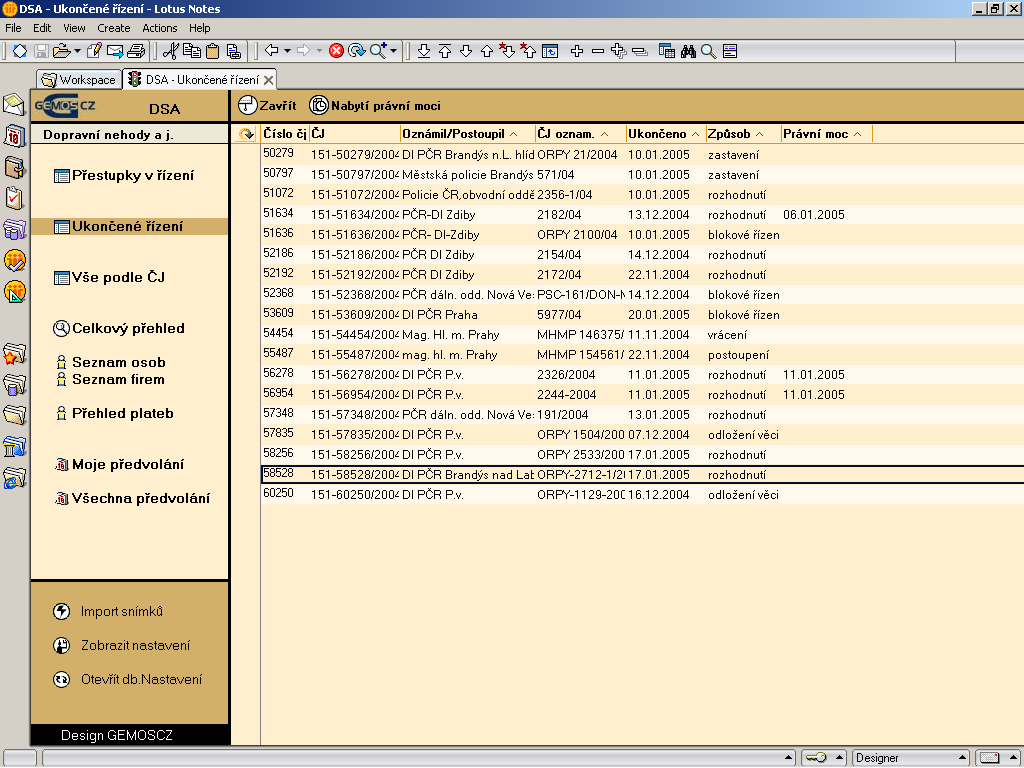Click the Cut scissors toolbar icon
The width and height of the screenshot is (1024, 768).
[170, 51]
